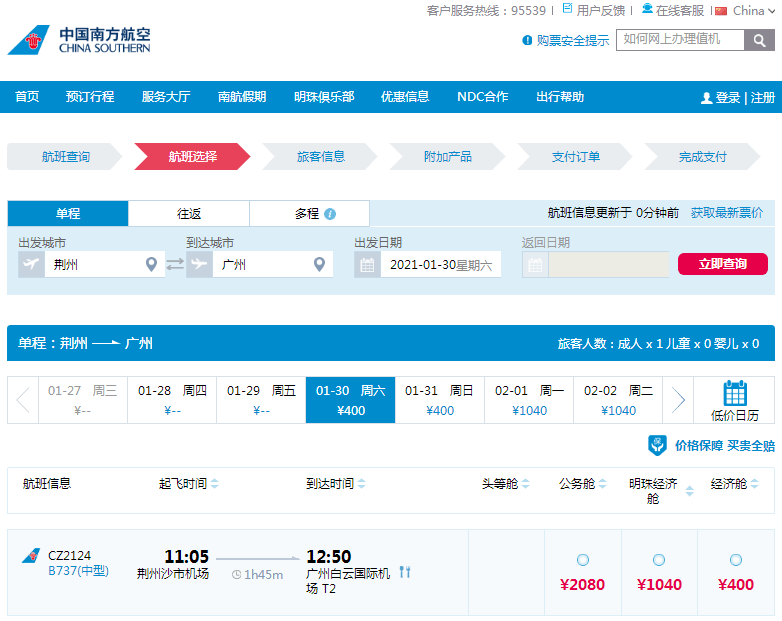Click the China Southern logo
This screenshot has width=782, height=621.
click(79, 40)
